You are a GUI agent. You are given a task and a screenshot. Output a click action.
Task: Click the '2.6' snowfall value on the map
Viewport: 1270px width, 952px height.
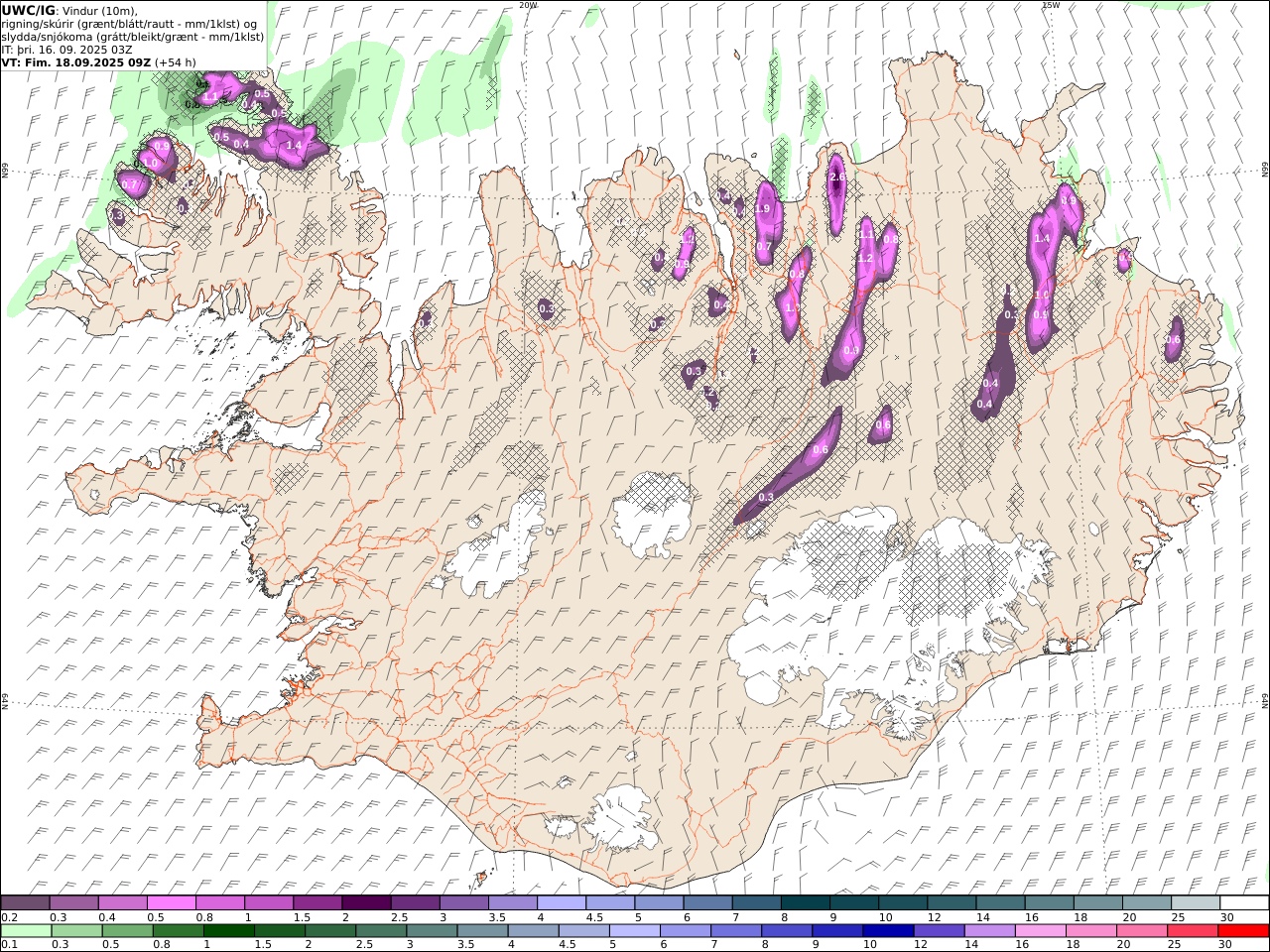[837, 178]
